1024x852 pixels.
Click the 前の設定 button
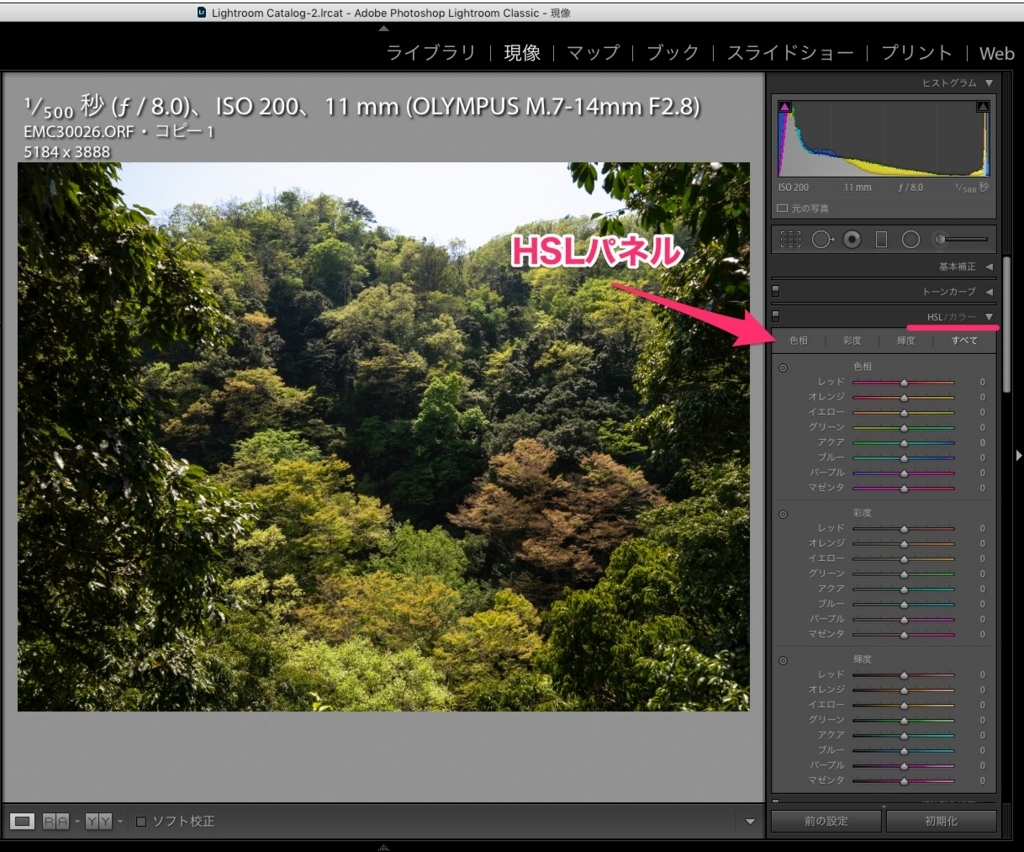(826, 821)
